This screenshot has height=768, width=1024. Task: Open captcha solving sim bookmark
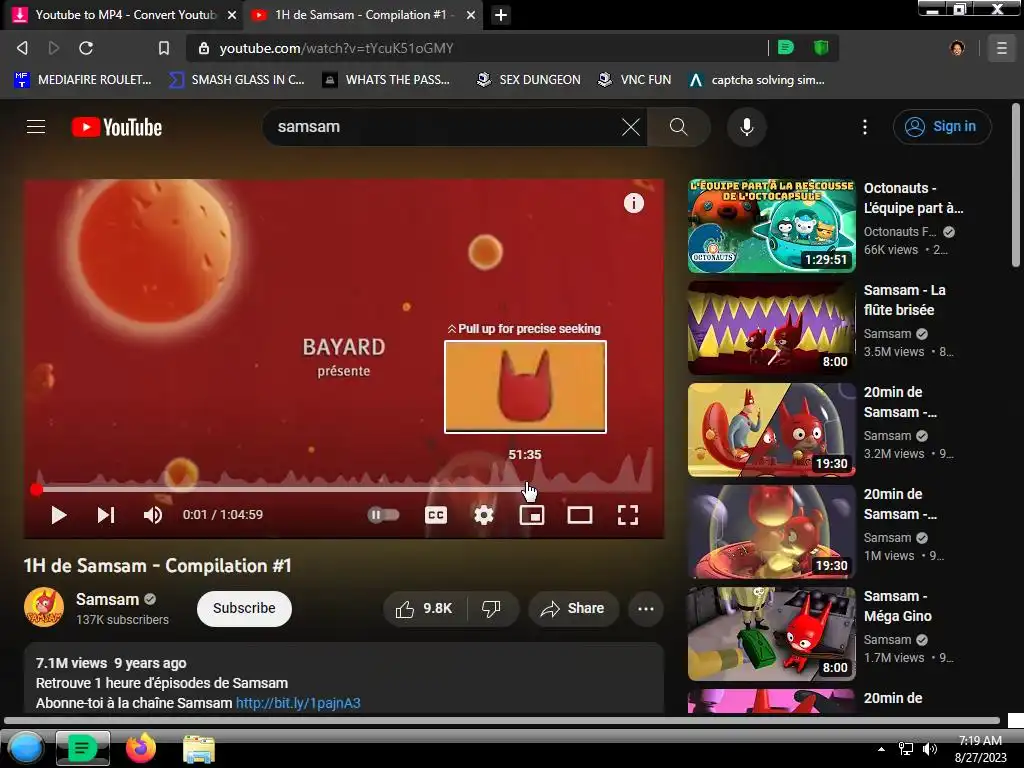click(x=757, y=80)
